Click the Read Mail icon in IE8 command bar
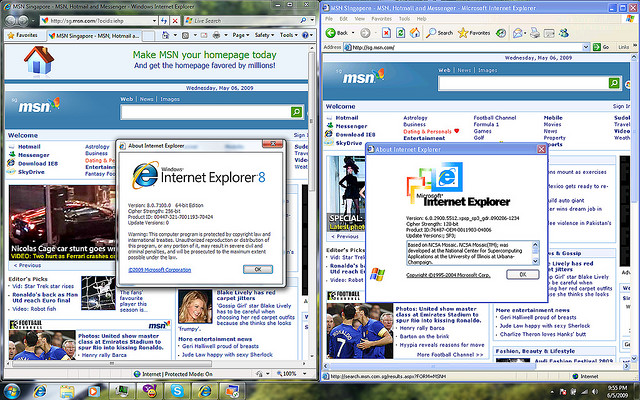The image size is (640, 400). tap(204, 36)
